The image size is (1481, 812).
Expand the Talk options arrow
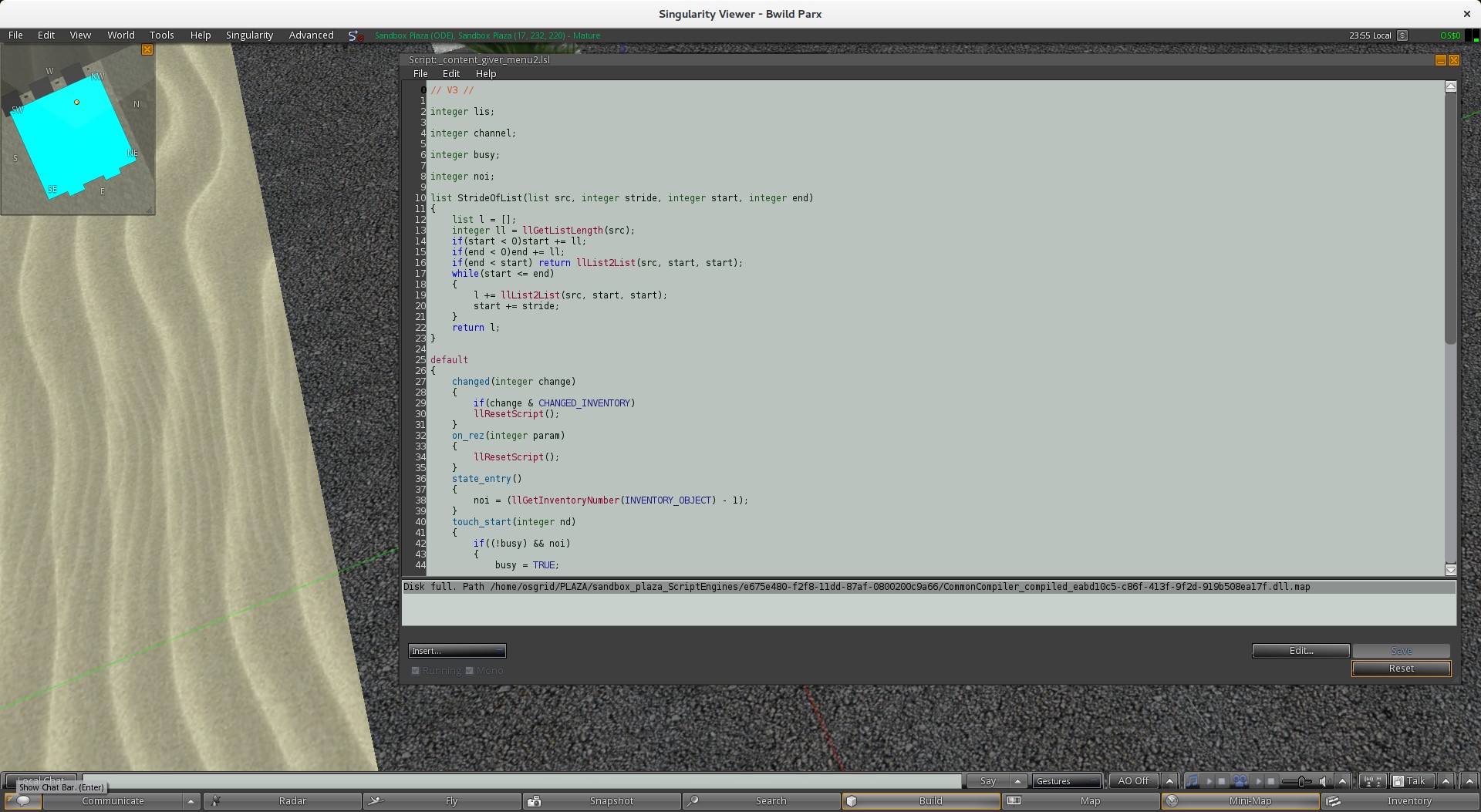pyautogui.click(x=1446, y=781)
